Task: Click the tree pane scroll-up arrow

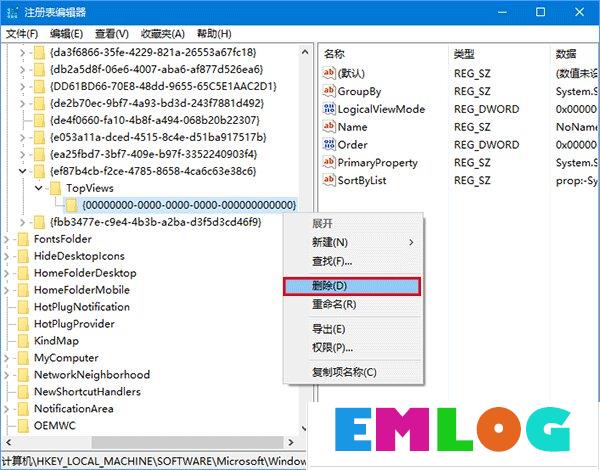Action: (x=305, y=52)
